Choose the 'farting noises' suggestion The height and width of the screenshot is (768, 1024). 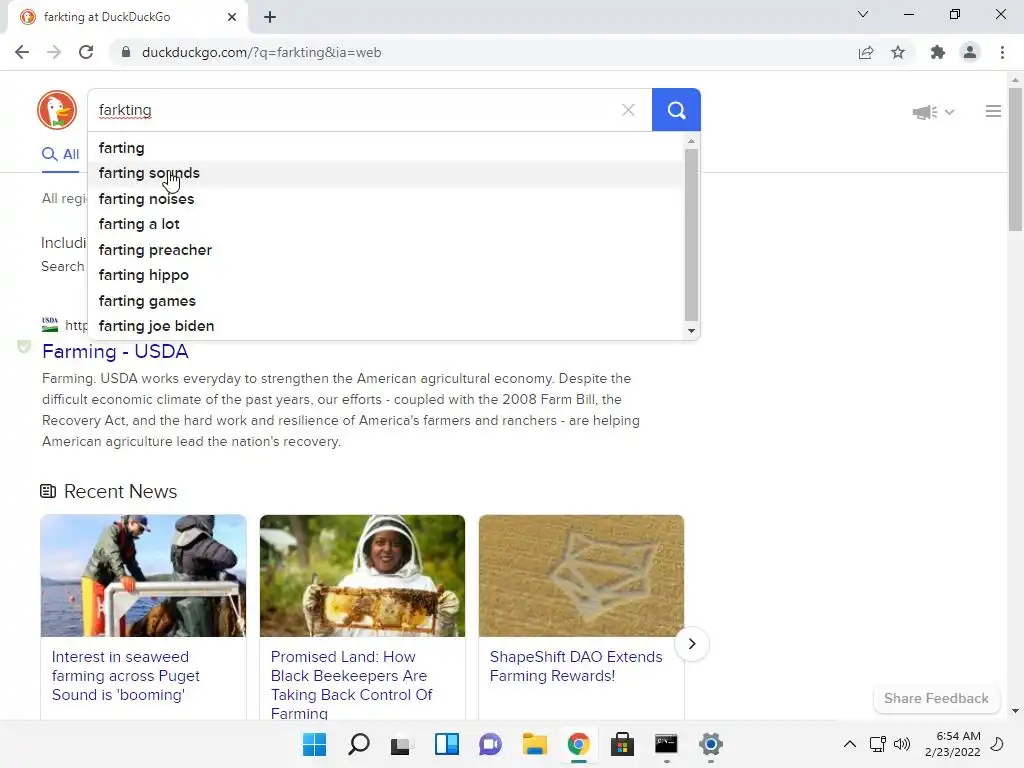[x=385, y=199]
